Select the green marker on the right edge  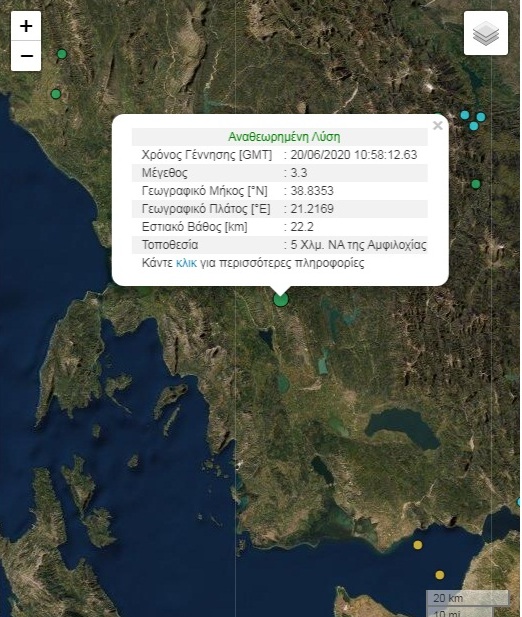476,184
